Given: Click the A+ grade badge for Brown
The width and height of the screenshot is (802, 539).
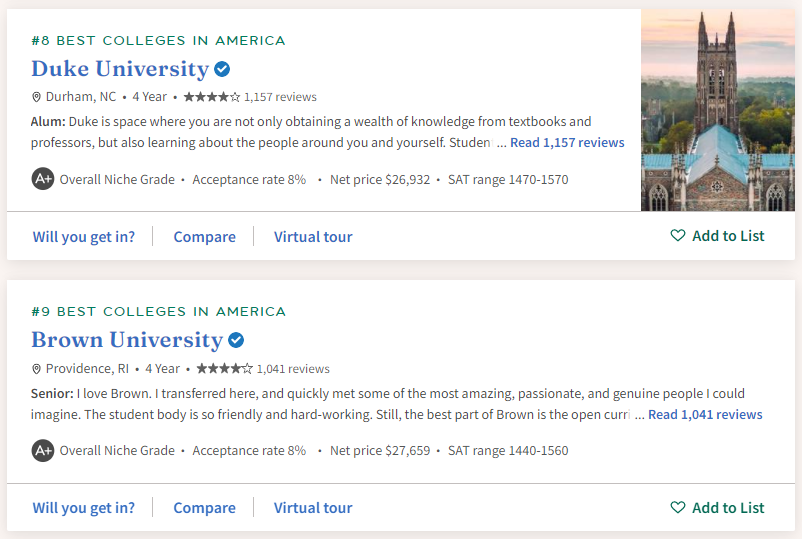Looking at the screenshot, I should click(x=42, y=451).
